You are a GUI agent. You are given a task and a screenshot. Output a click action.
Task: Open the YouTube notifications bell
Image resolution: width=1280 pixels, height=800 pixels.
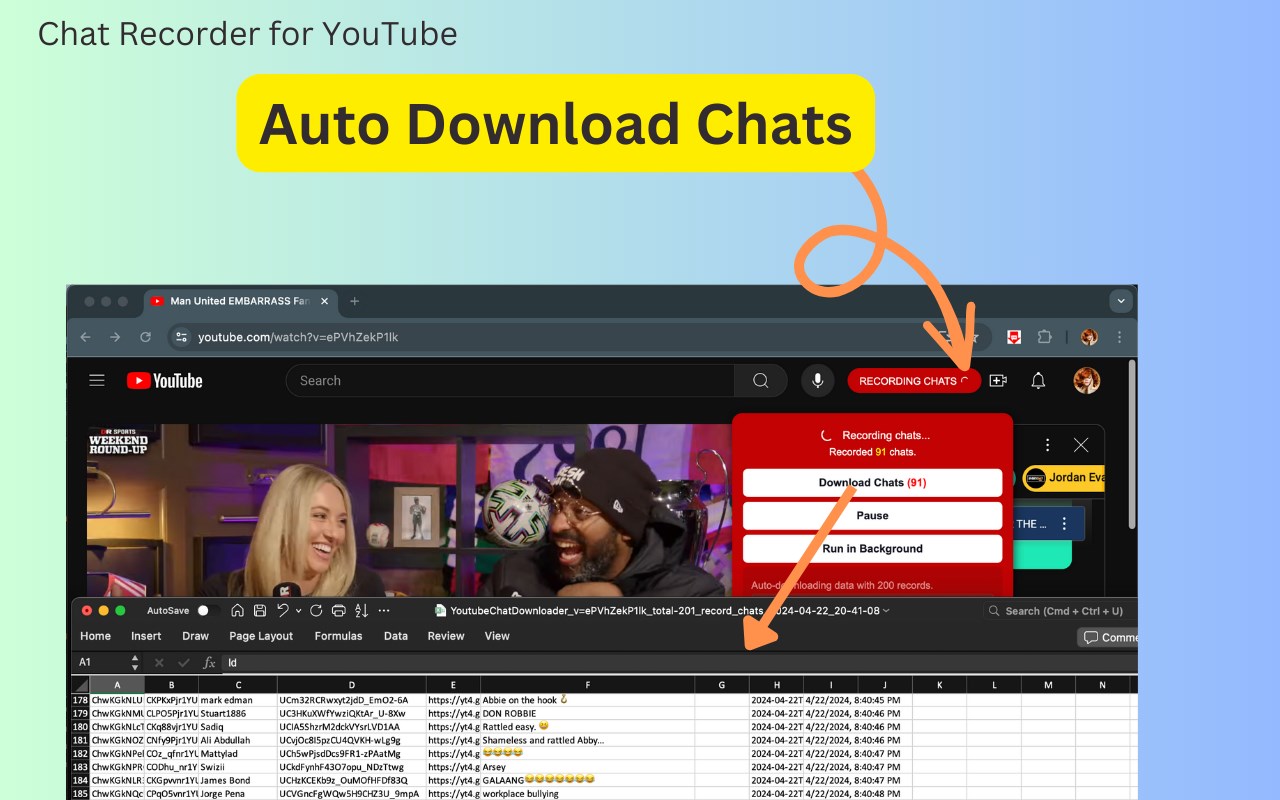pos(1039,380)
